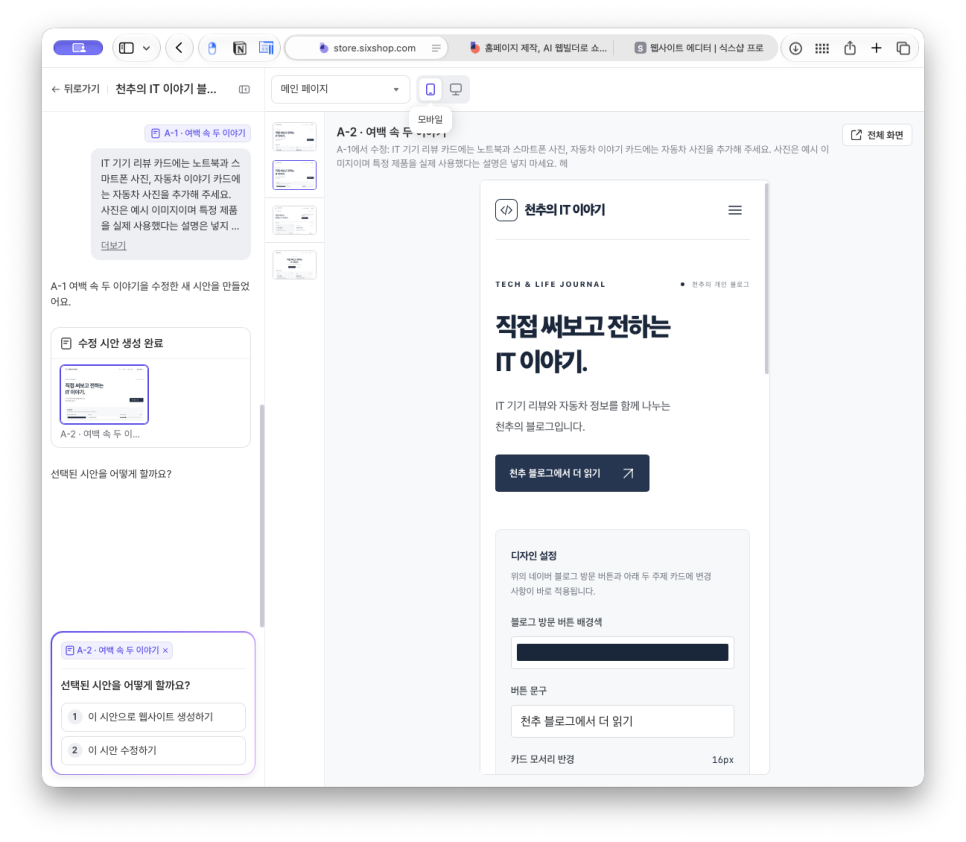
Task: Click the 수정 시안 생성 완료 card header
Action: pyautogui.click(x=151, y=343)
